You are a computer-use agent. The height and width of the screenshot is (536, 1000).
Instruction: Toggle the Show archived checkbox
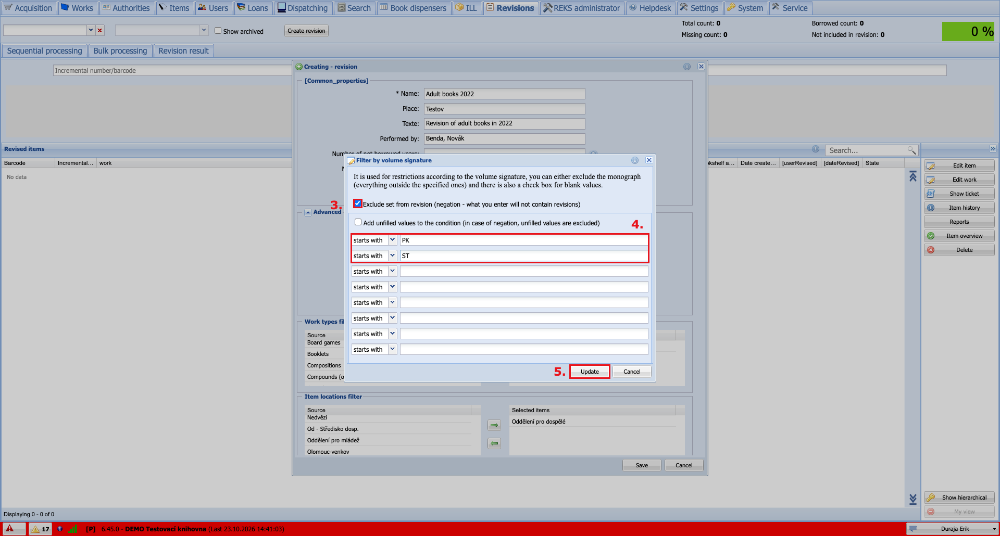coord(218,31)
